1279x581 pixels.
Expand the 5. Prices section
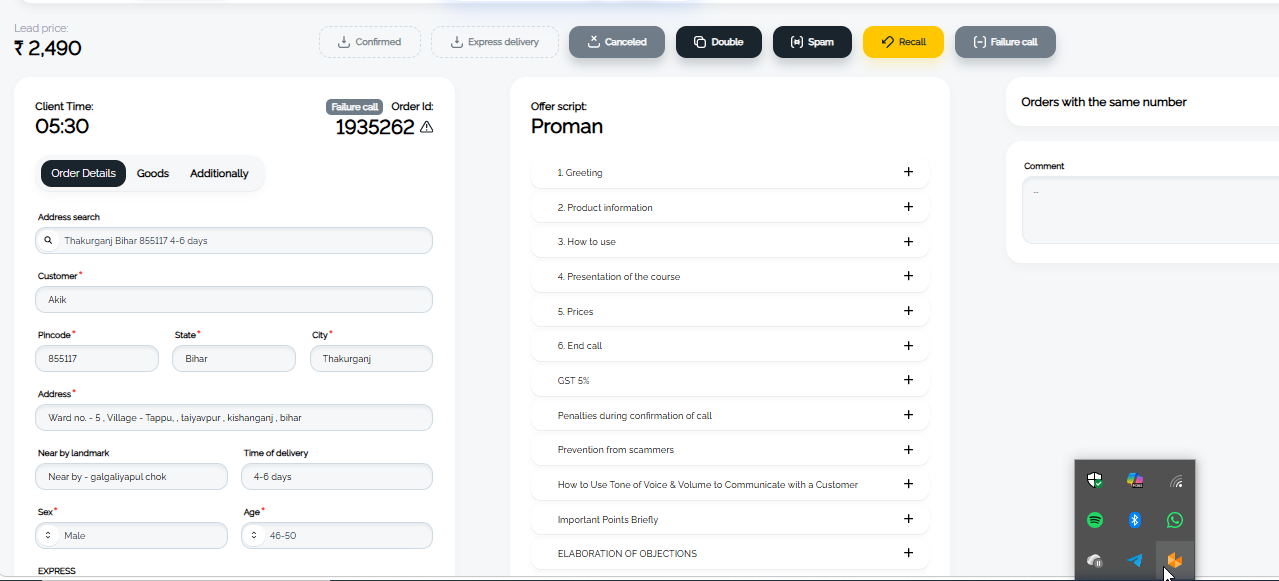[x=730, y=311]
